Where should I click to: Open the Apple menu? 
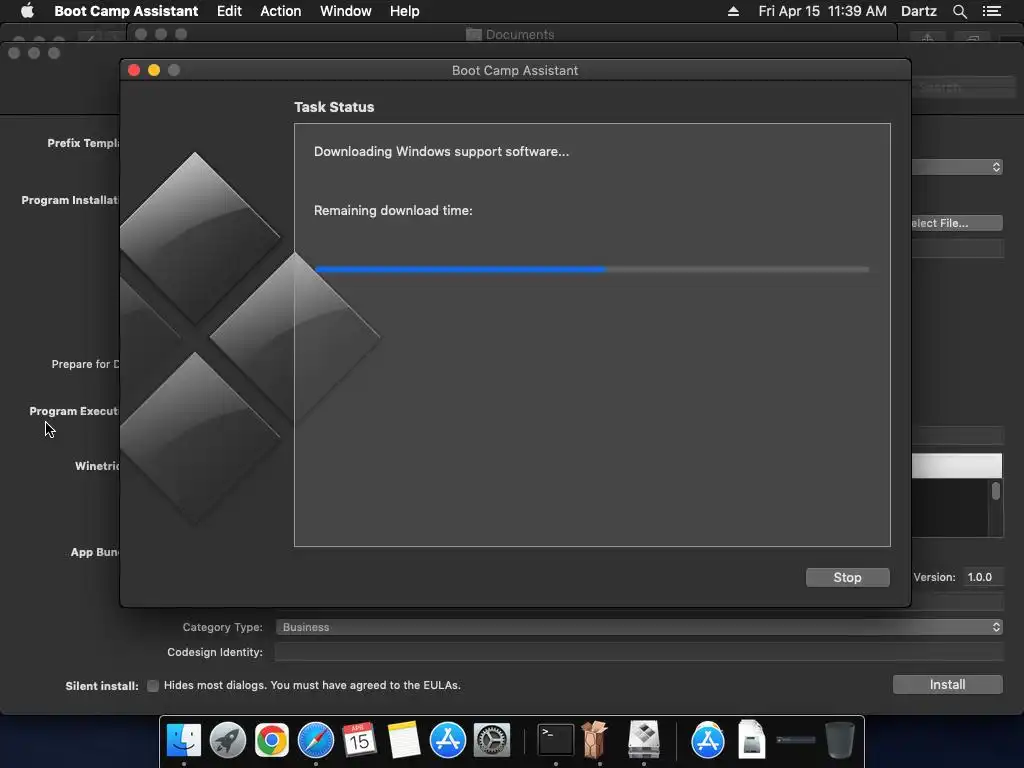point(27,11)
